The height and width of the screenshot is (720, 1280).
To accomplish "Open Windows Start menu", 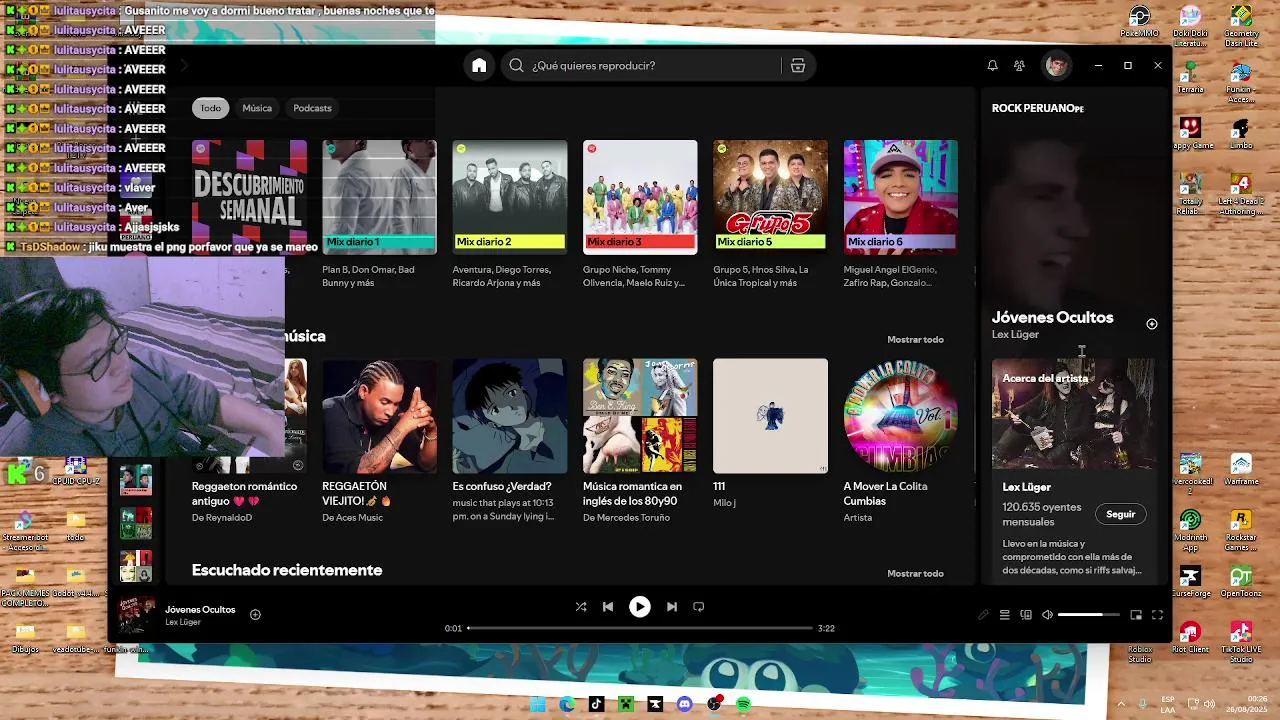I will click(538, 704).
